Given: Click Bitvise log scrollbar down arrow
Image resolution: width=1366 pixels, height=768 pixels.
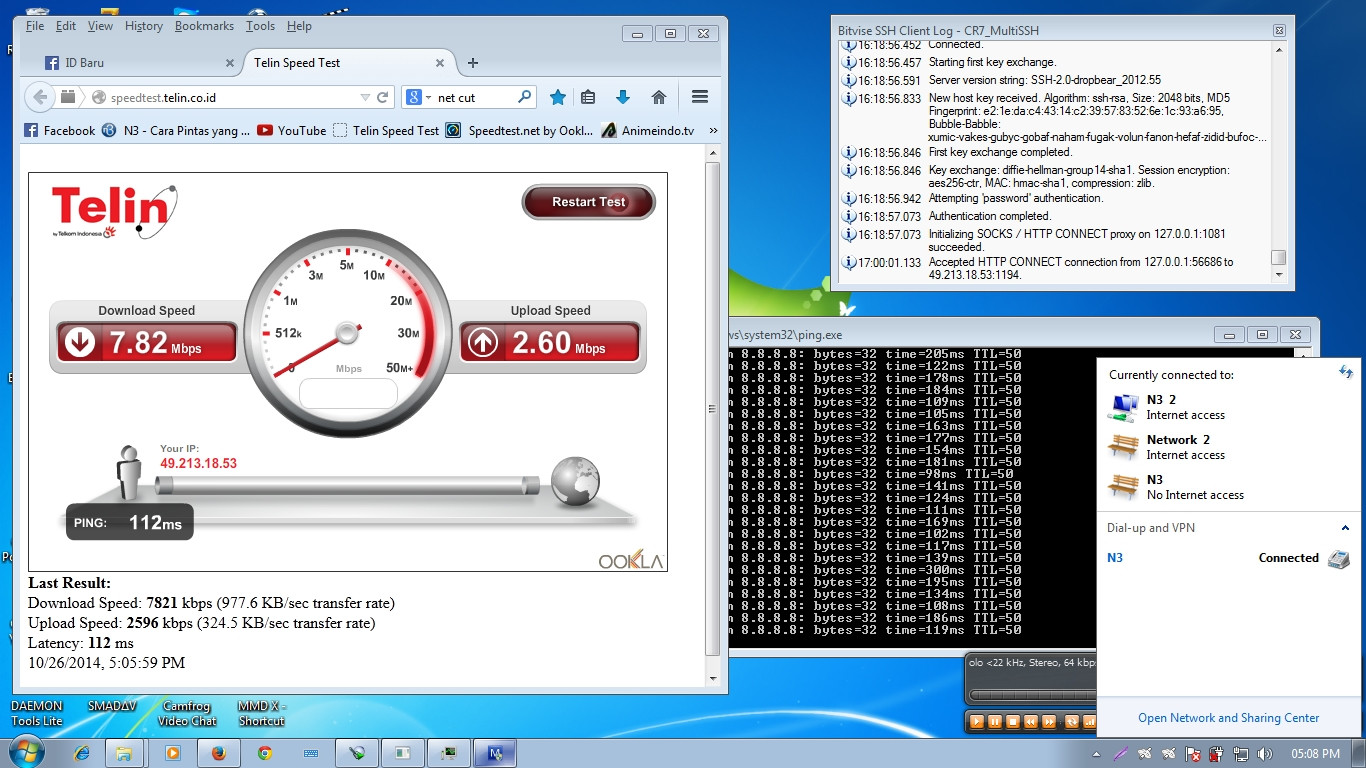Looking at the screenshot, I should point(1278,274).
